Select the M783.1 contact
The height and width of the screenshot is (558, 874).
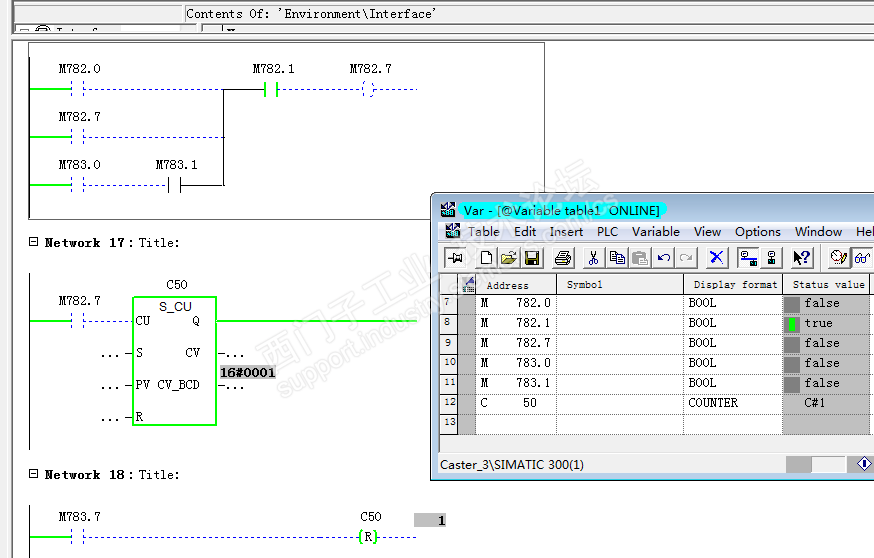(x=174, y=185)
